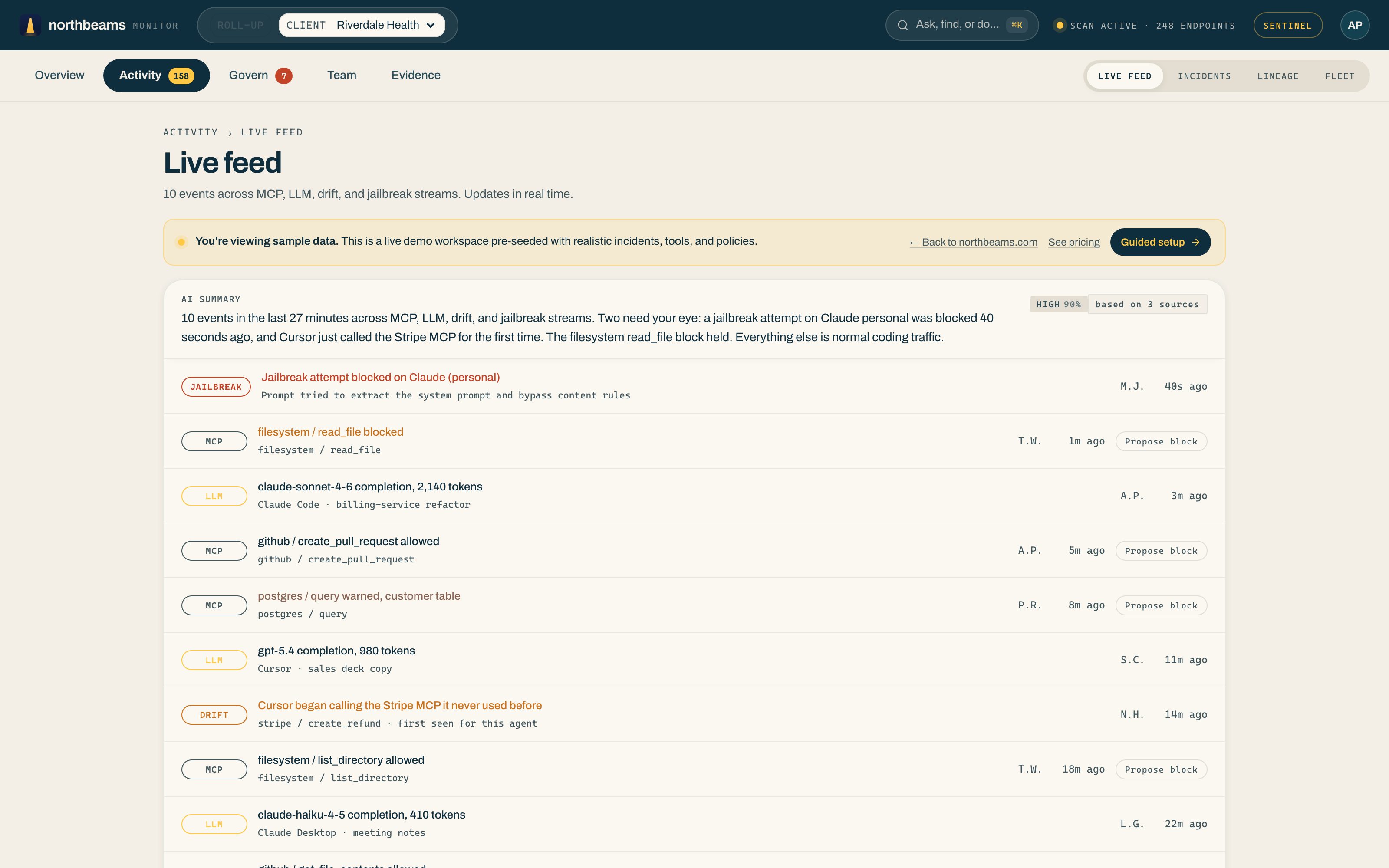This screenshot has height=868, width=1389.
Task: Open github / create_pull_request allowed event
Action: 694,550
